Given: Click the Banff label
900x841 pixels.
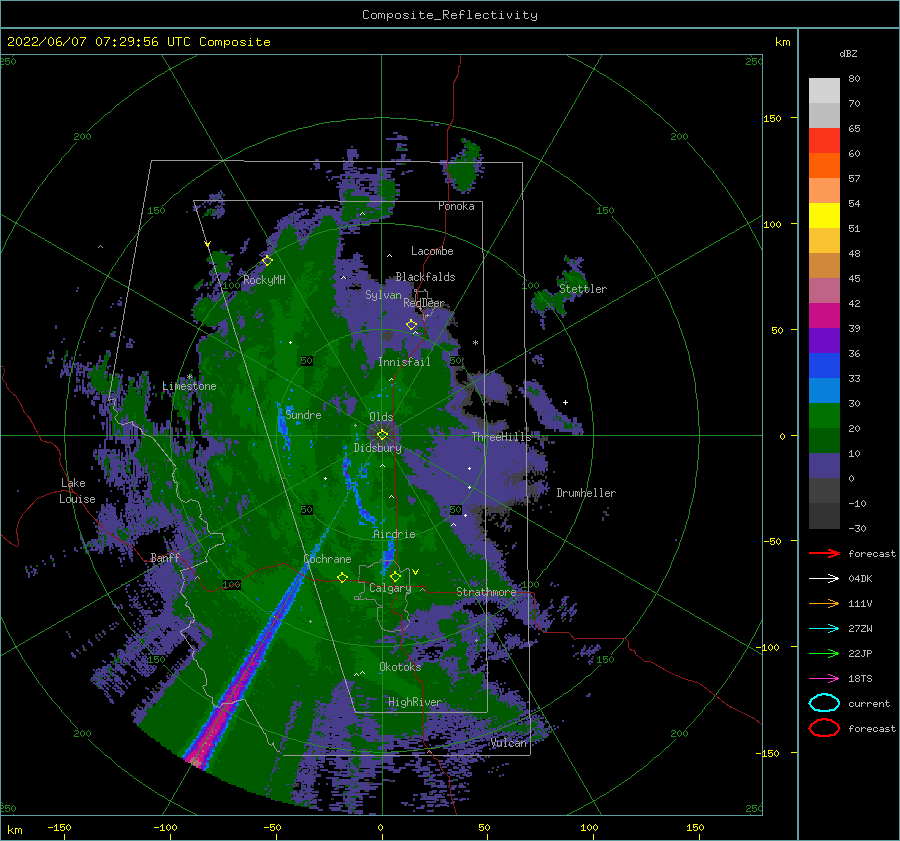Looking at the screenshot, I should point(165,557).
